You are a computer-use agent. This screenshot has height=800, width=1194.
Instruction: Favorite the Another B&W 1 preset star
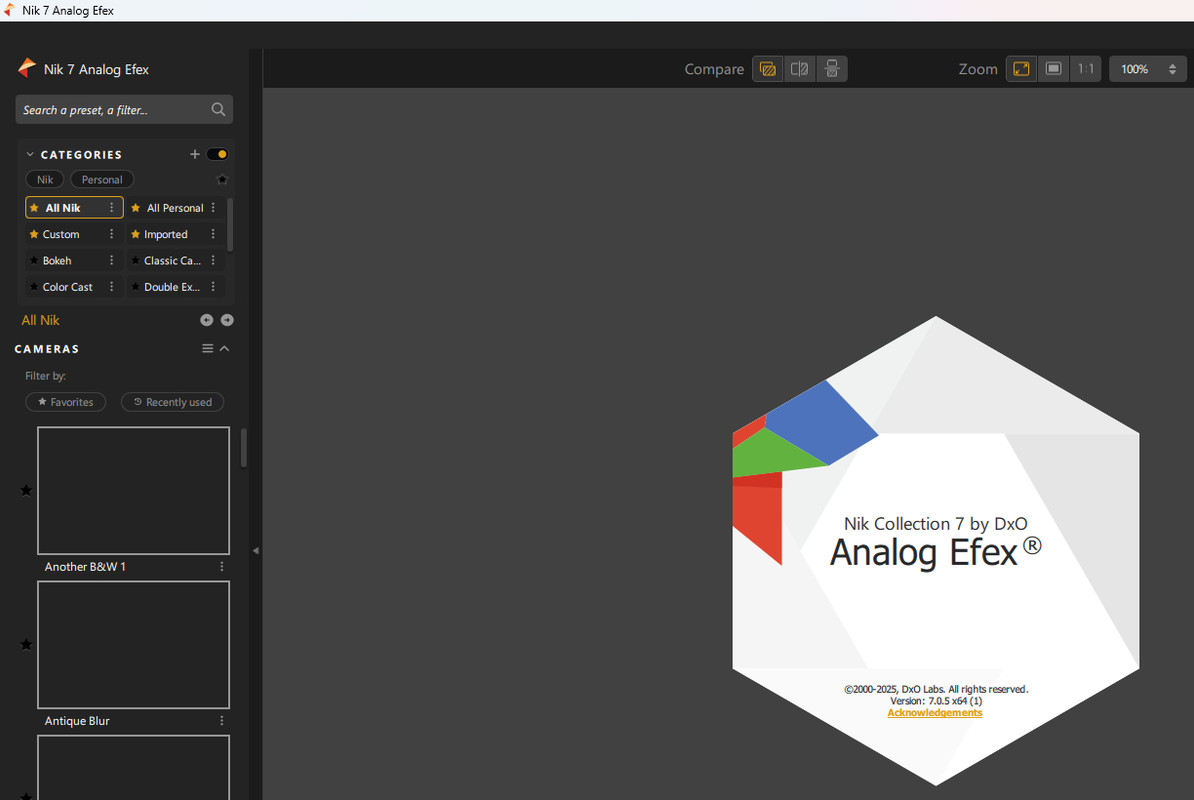(x=26, y=490)
